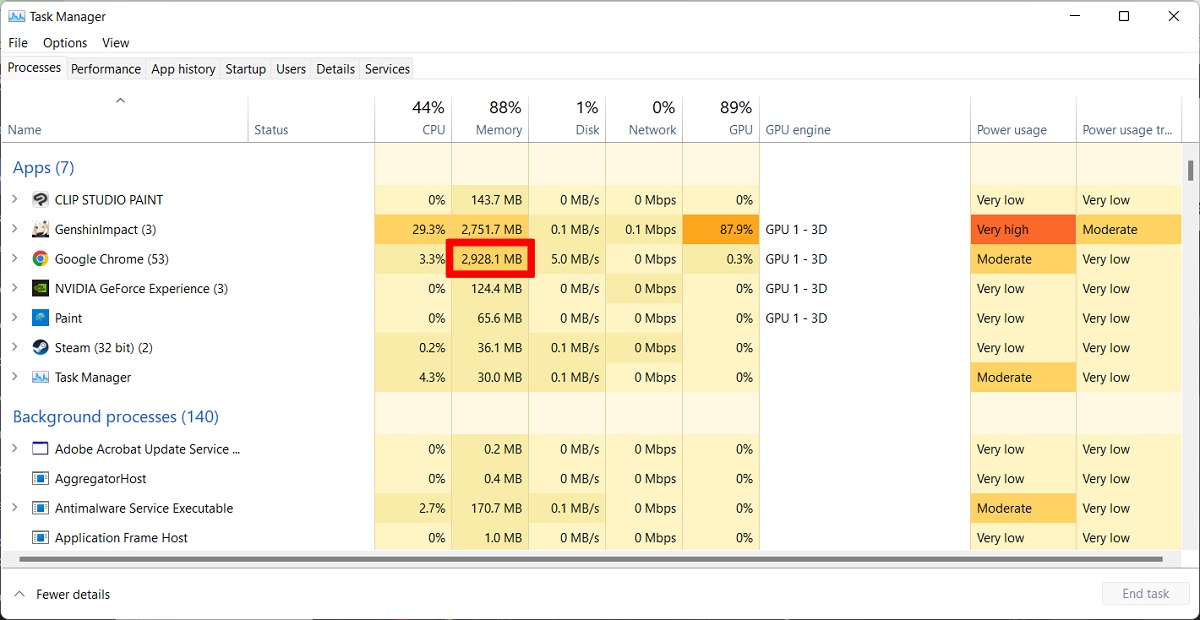
Task: Switch to the Performance tab
Action: click(x=106, y=69)
